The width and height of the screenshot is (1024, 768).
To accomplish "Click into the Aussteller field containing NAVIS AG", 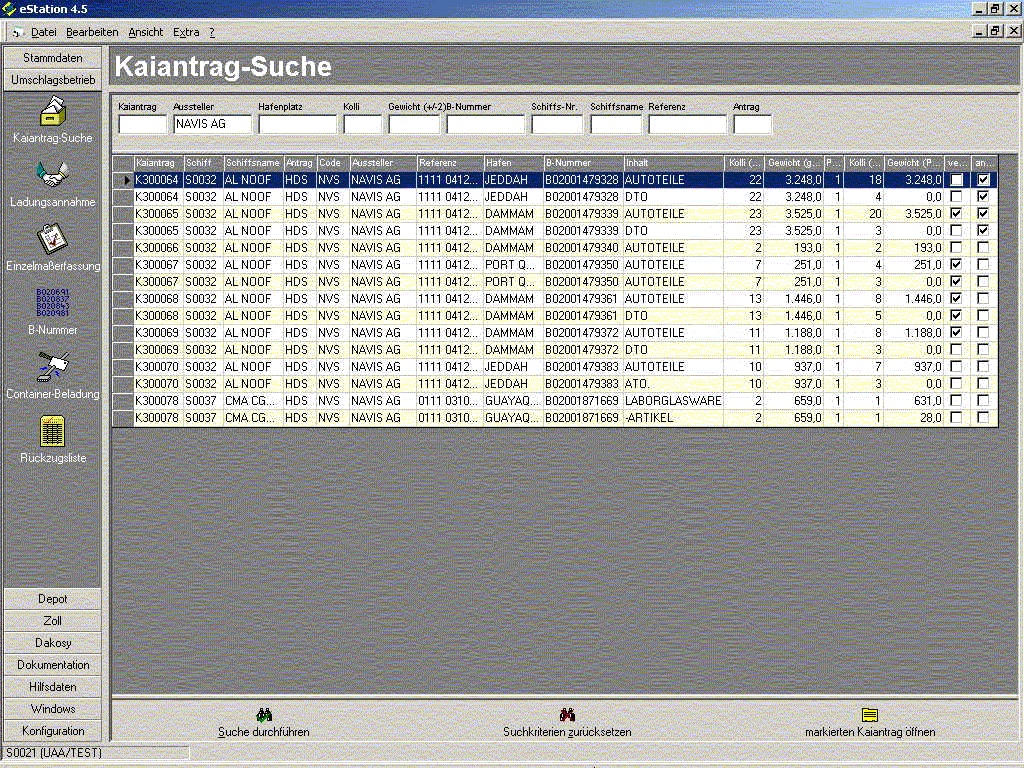I will click(211, 125).
